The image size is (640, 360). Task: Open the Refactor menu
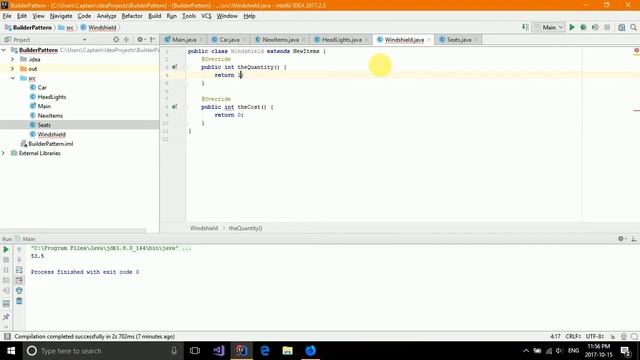click(x=132, y=16)
